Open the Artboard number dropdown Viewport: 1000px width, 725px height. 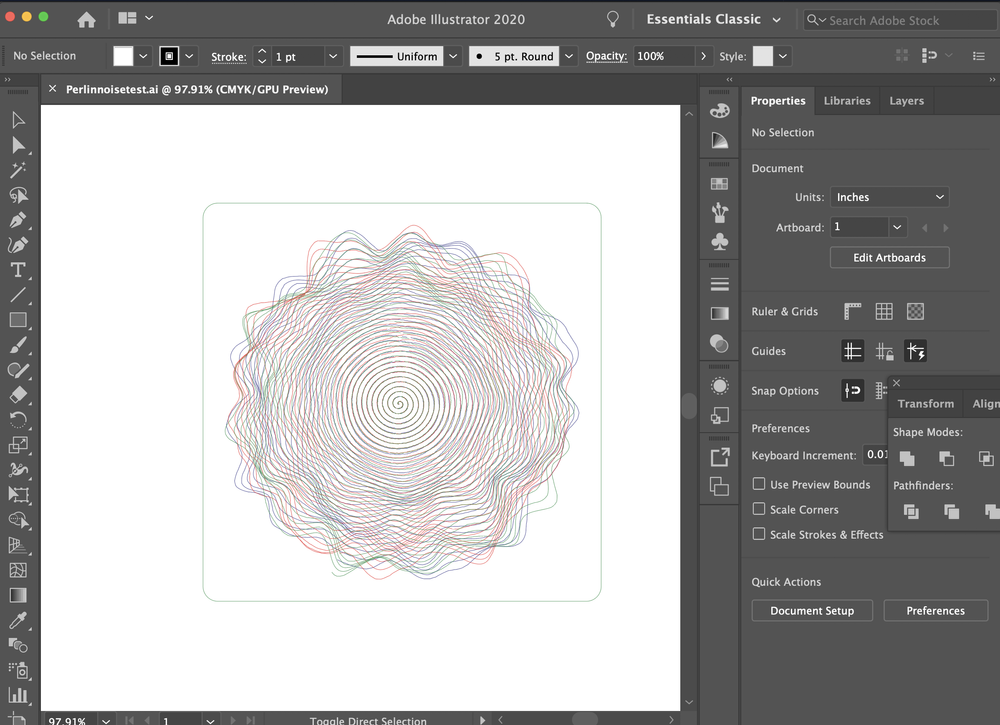[897, 227]
